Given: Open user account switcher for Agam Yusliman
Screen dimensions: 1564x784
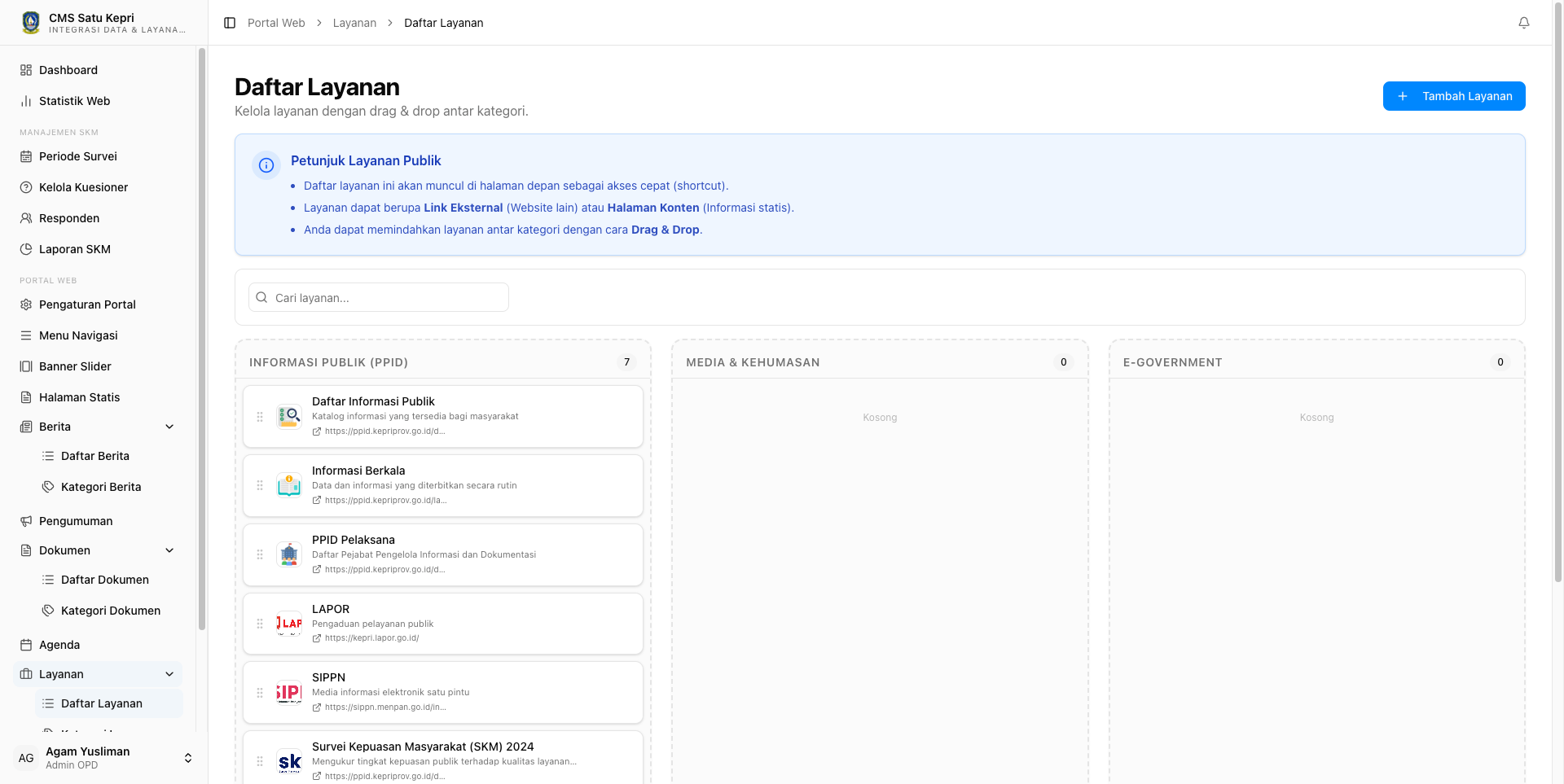Looking at the screenshot, I should (188, 758).
